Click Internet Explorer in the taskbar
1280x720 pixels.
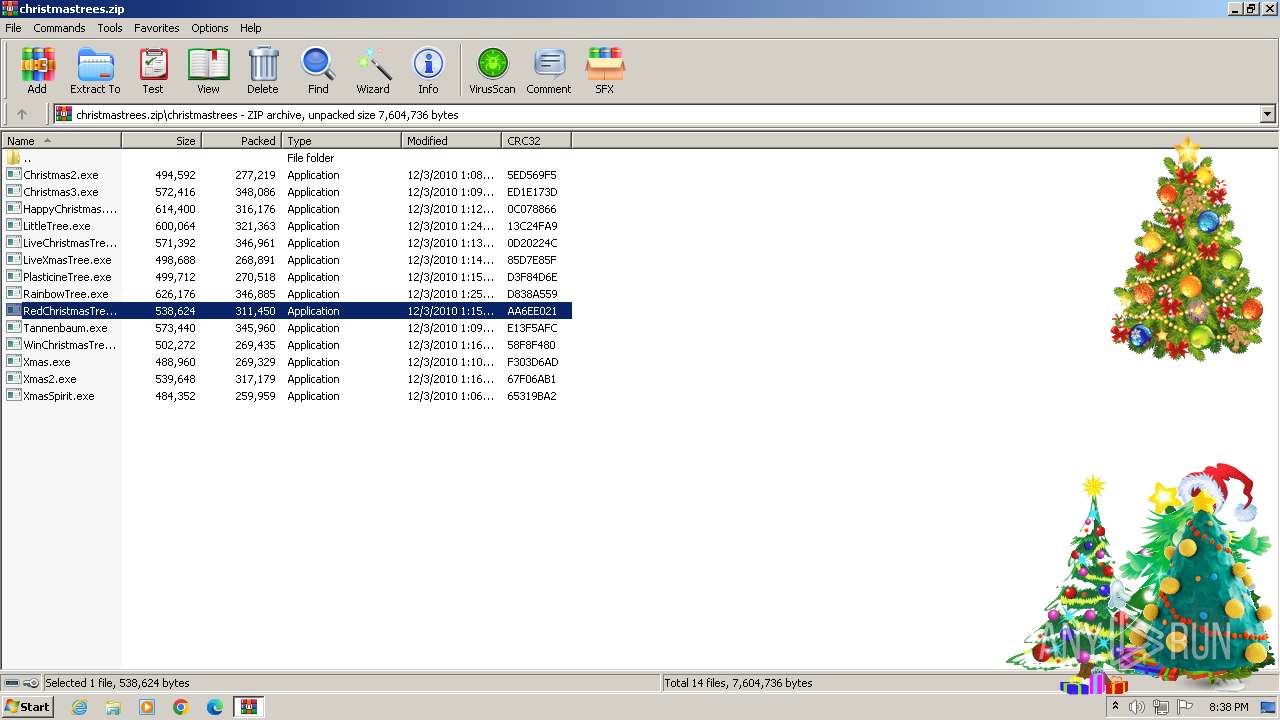79,707
